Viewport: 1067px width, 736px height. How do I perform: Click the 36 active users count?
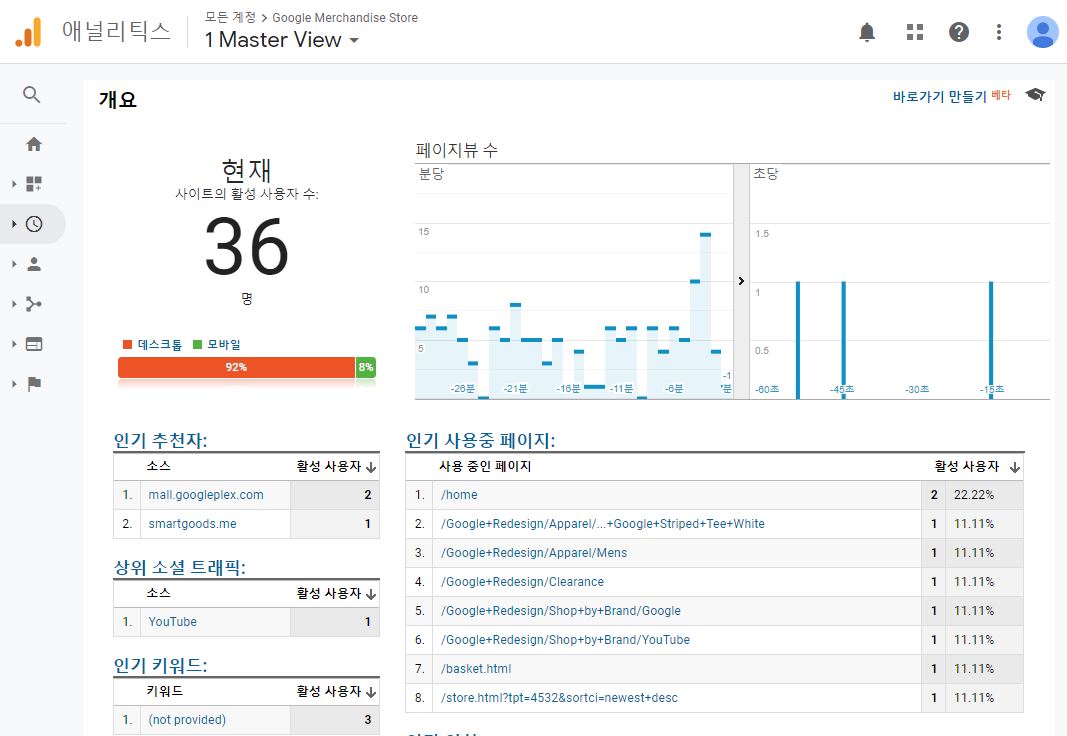point(246,246)
